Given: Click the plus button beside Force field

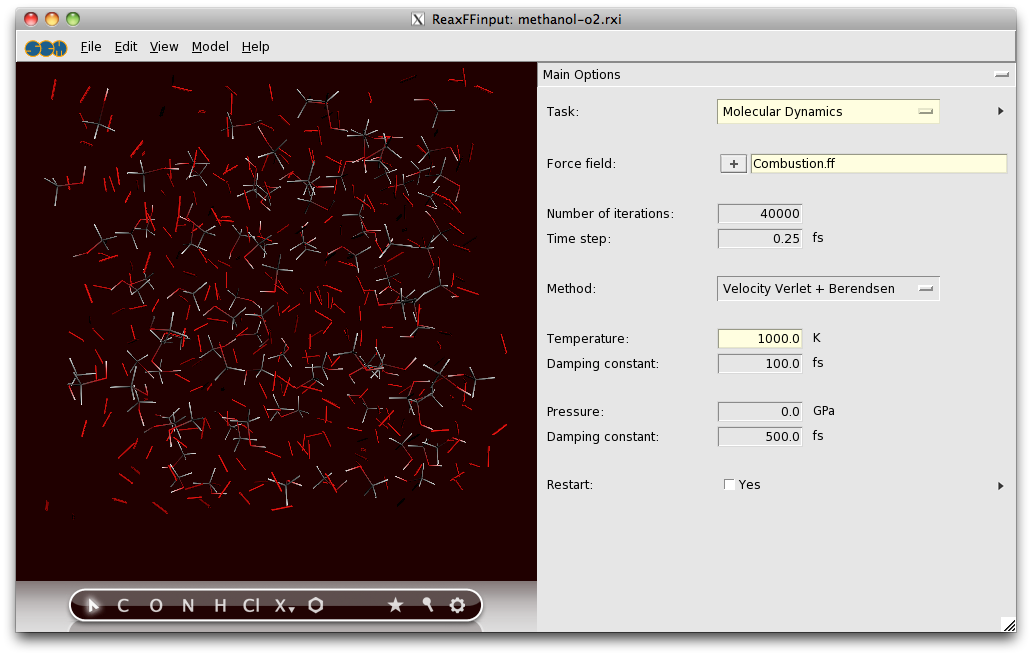Looking at the screenshot, I should 733,164.
